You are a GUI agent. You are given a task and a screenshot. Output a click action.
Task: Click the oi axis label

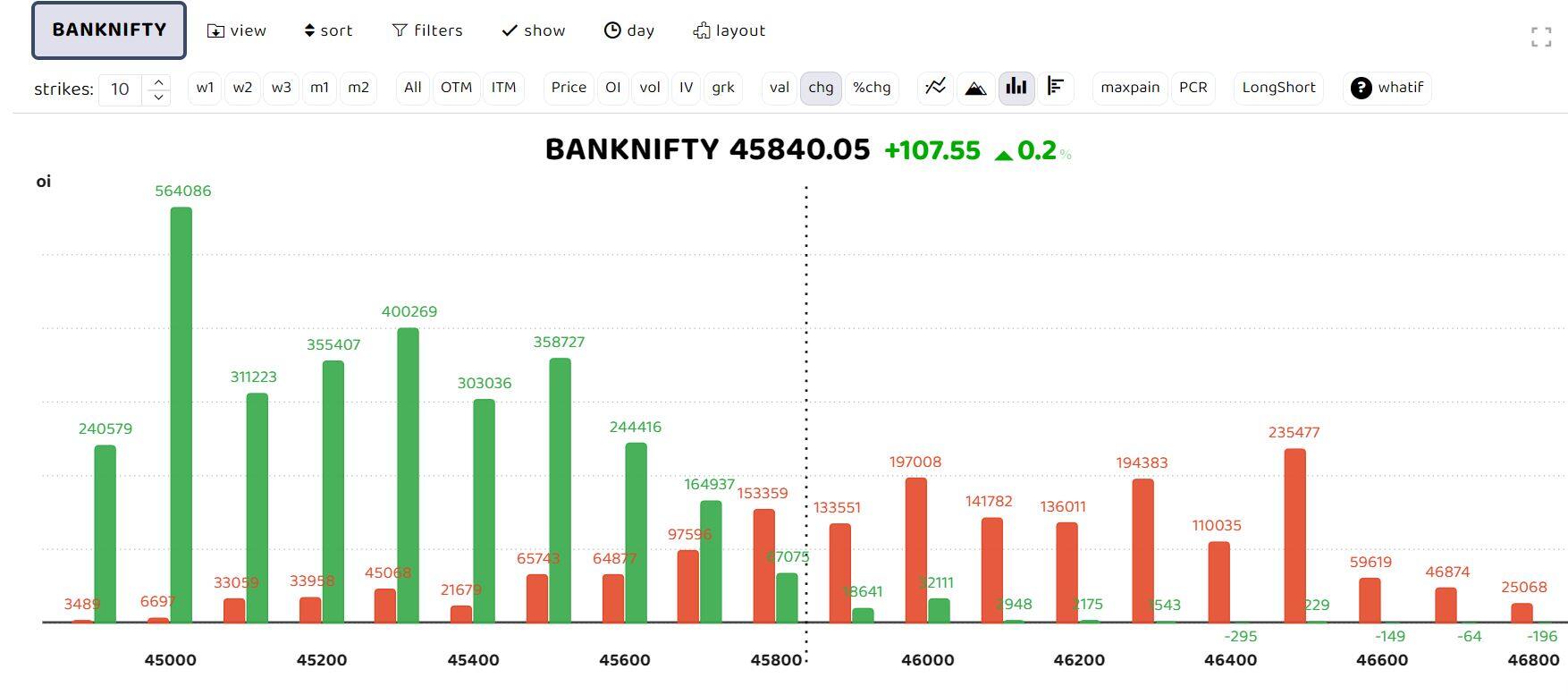pyautogui.click(x=44, y=182)
